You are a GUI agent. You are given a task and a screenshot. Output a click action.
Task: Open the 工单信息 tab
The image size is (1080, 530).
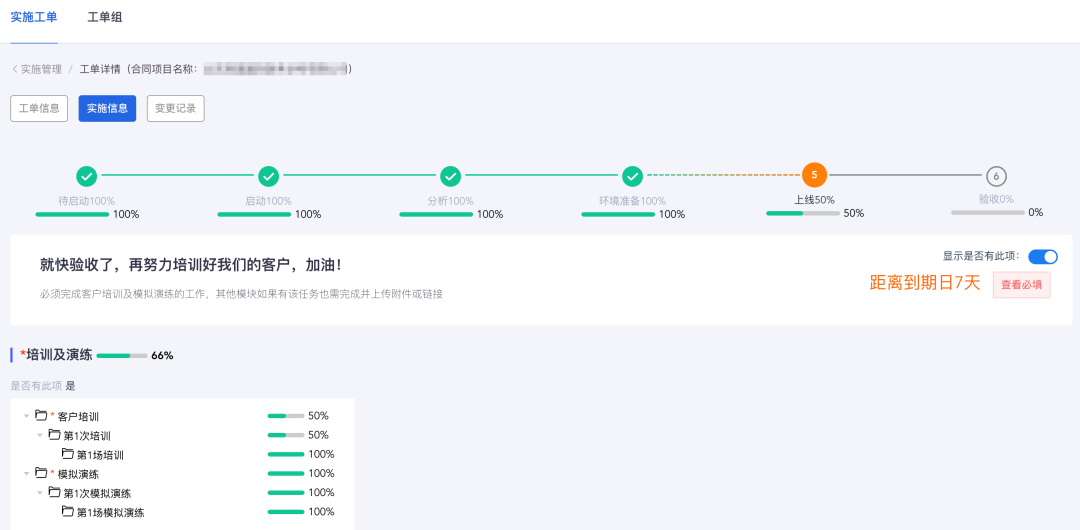click(39, 108)
